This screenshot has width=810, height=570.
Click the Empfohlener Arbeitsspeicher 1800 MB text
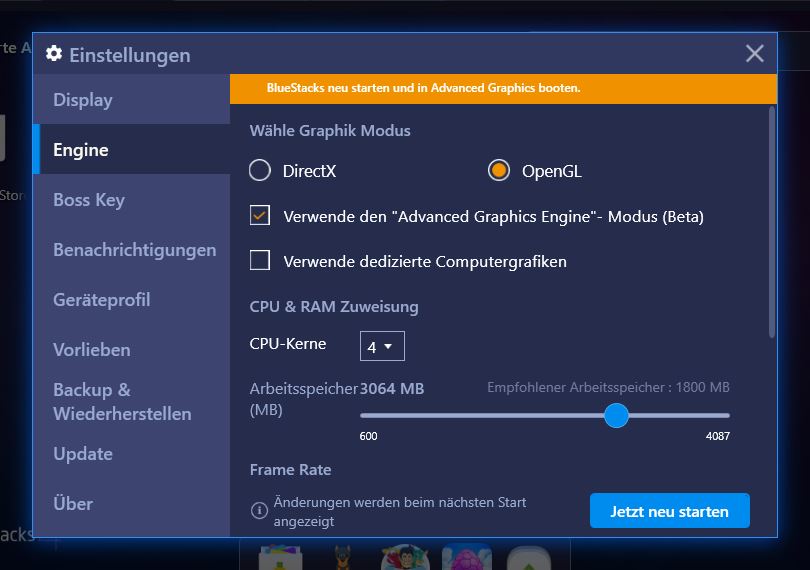coord(608,387)
